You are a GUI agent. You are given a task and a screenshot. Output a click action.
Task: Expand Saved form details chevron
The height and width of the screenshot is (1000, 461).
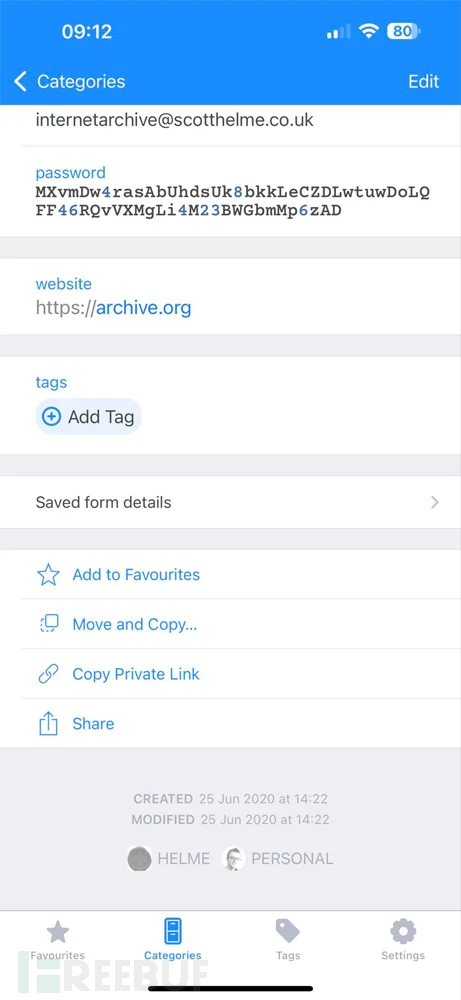(x=435, y=503)
